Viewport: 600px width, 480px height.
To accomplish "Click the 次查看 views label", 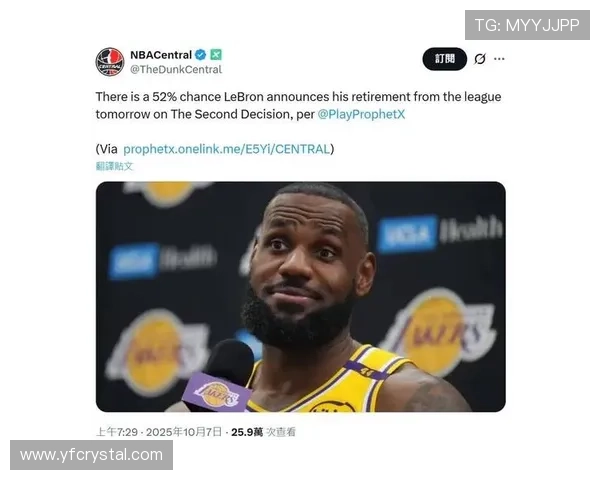I will 281,432.
